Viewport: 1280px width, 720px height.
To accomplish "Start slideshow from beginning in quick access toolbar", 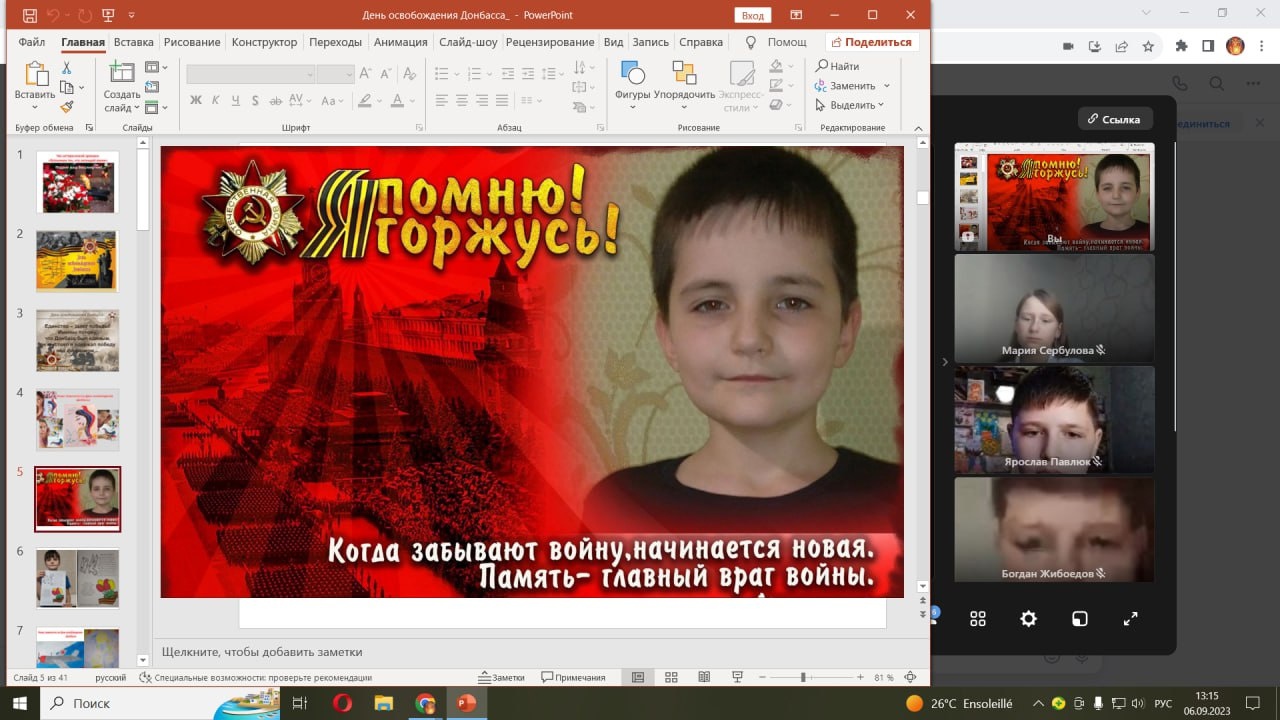I will click(109, 15).
